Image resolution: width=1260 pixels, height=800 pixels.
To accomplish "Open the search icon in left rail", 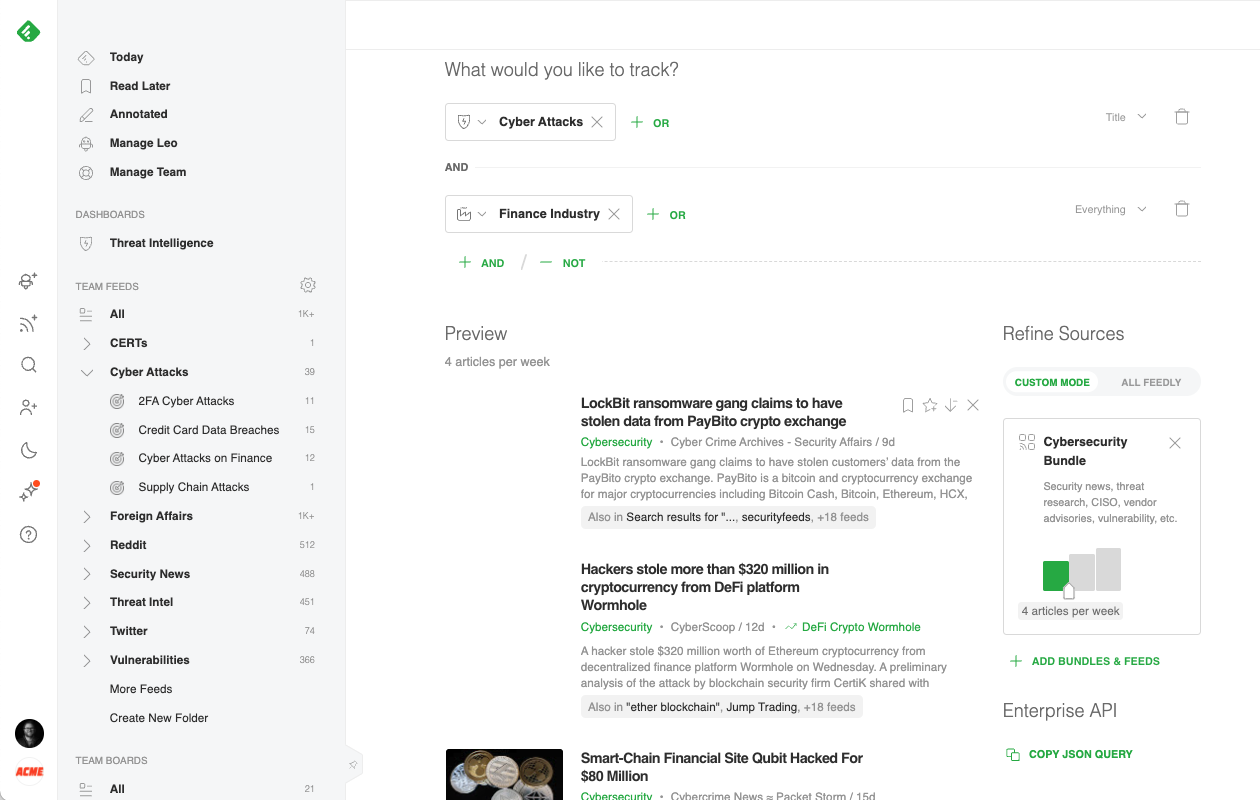I will [28, 365].
